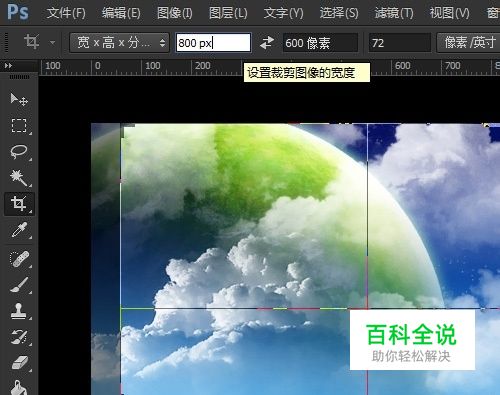Open the 宽 x 高 x 分 ratio dropdown

pyautogui.click(x=120, y=42)
